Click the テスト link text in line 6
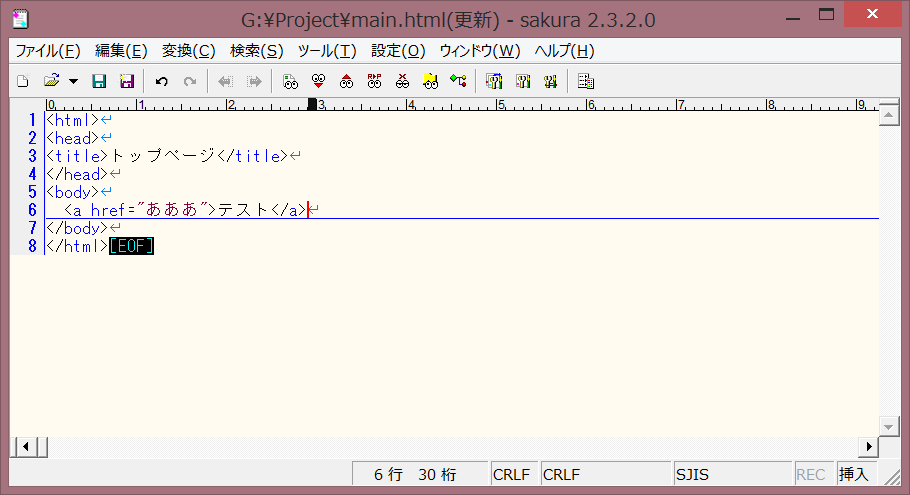This screenshot has width=910, height=495. tap(244, 210)
